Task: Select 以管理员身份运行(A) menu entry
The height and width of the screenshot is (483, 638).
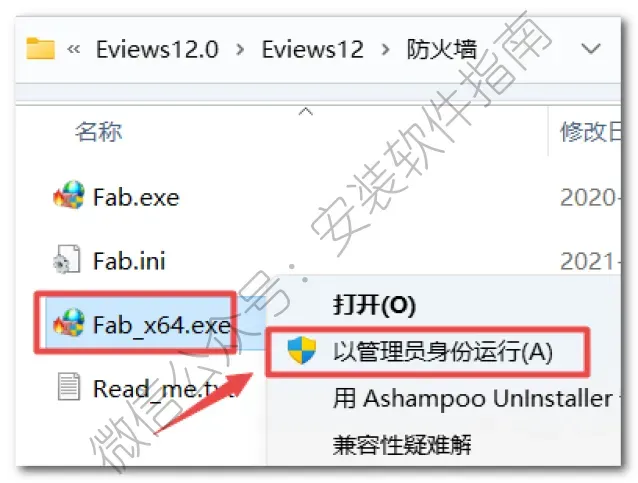Action: point(427,351)
